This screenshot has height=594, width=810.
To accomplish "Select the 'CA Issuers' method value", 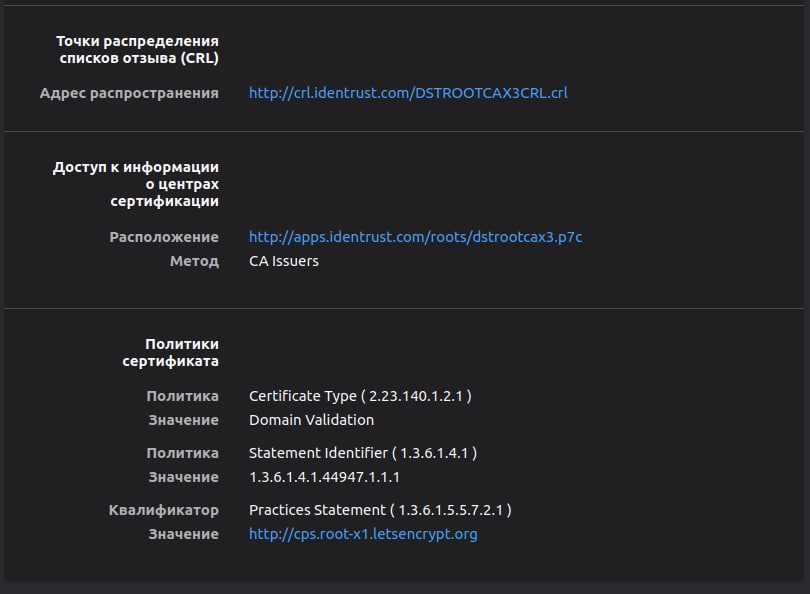I will (x=284, y=261).
